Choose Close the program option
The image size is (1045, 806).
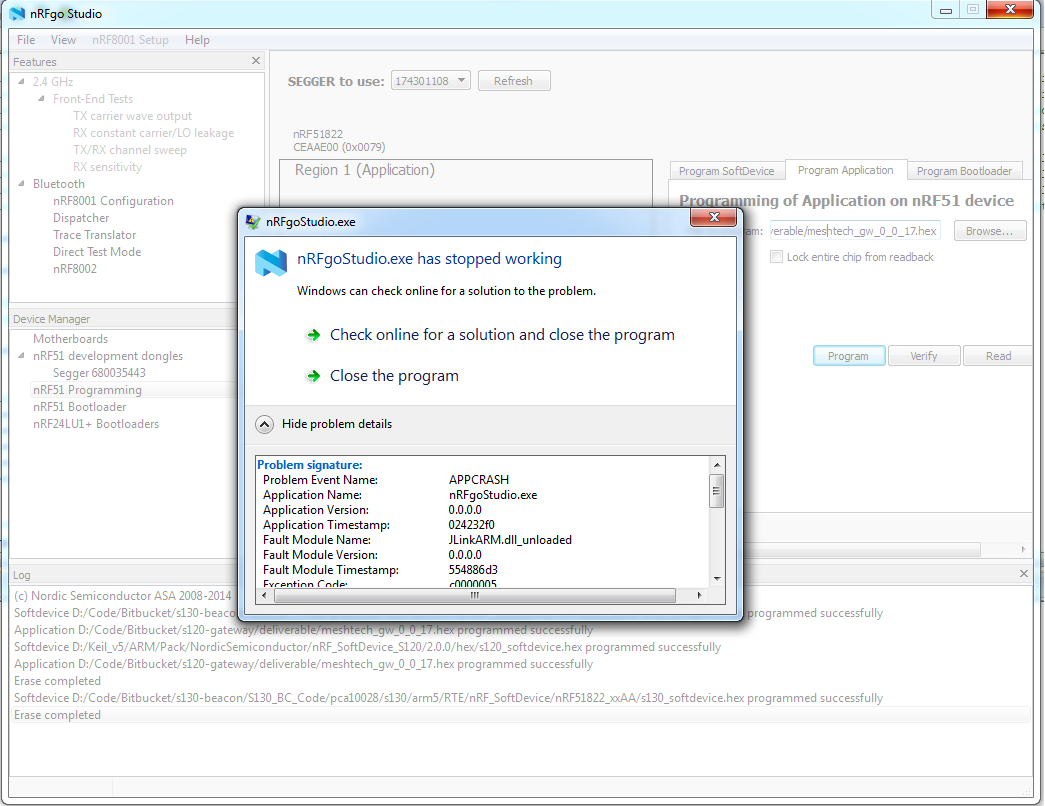395,376
